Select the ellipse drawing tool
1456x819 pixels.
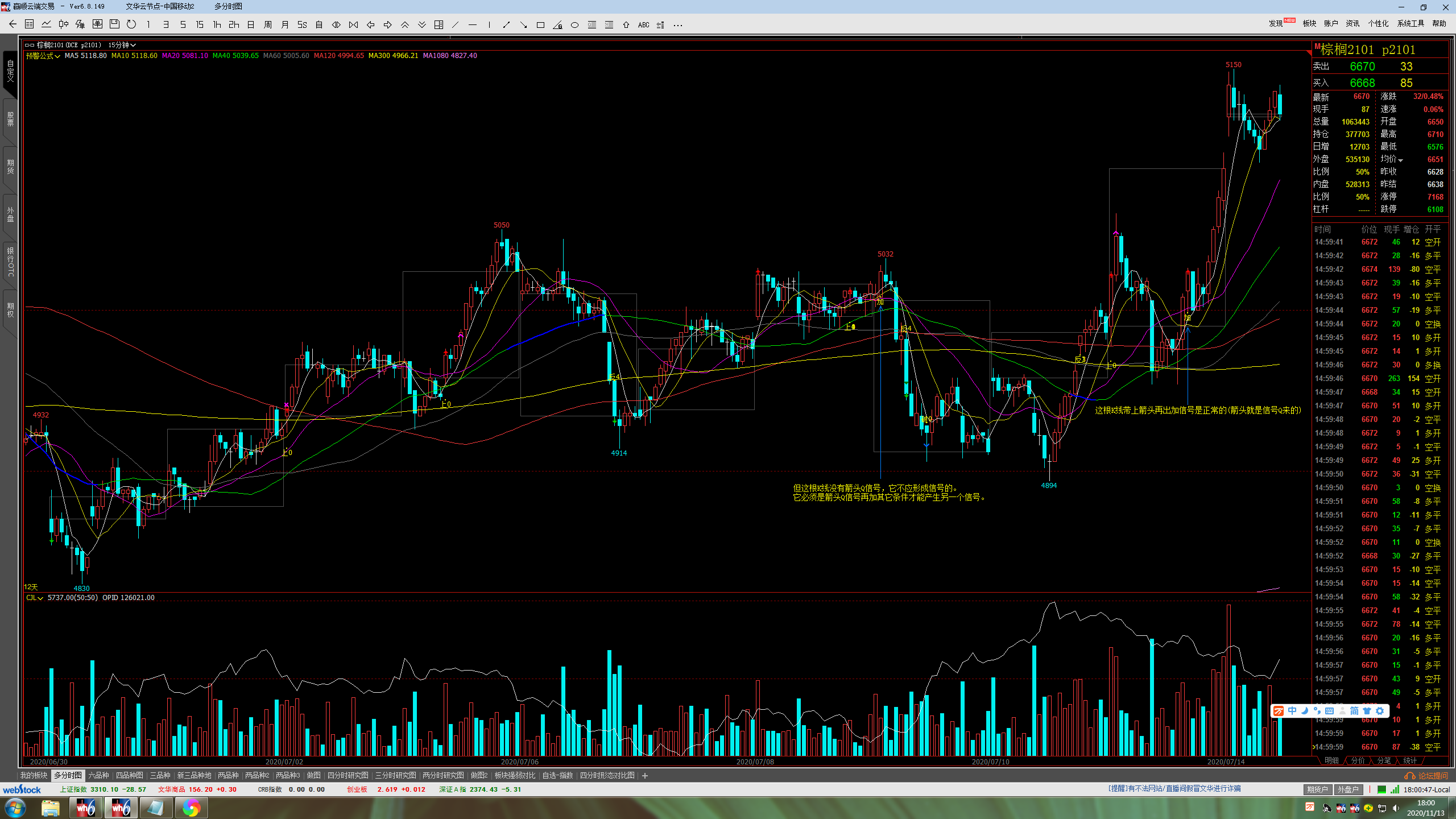[574, 25]
